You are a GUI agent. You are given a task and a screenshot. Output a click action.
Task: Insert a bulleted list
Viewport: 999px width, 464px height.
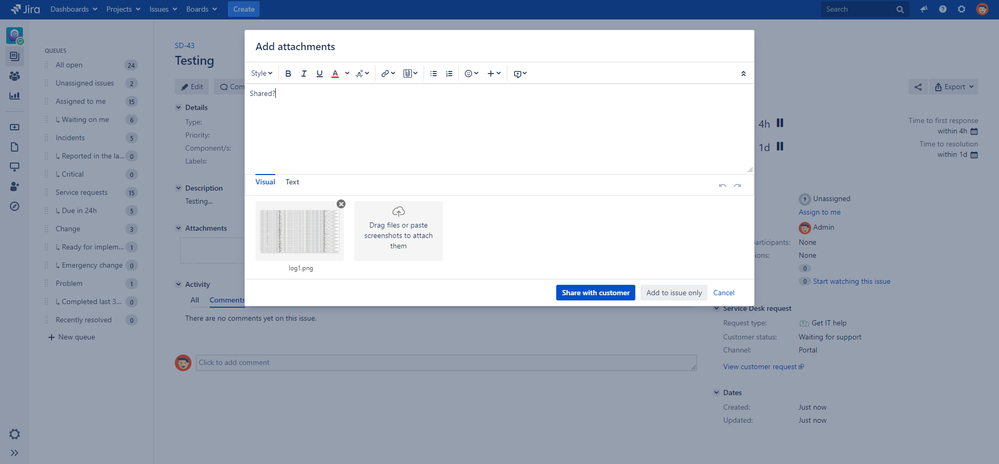434,73
